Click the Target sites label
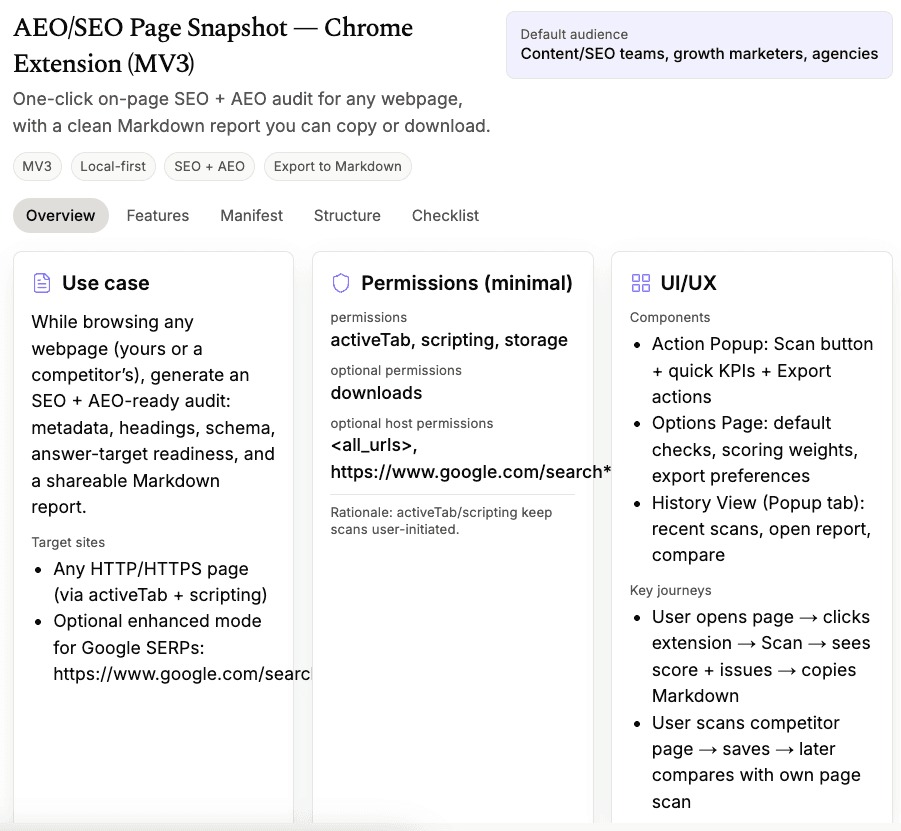 (68, 543)
